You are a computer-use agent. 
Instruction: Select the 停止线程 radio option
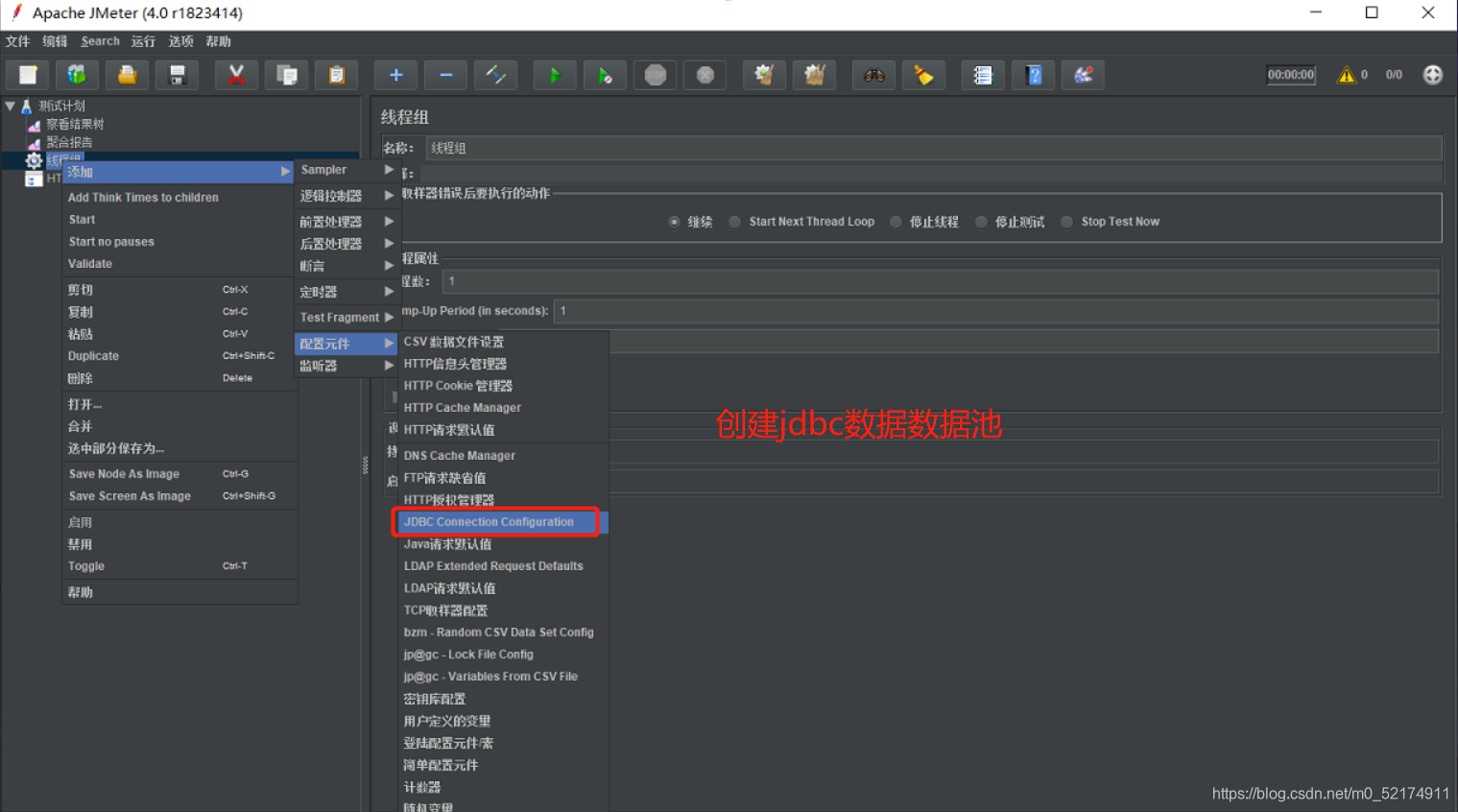896,222
